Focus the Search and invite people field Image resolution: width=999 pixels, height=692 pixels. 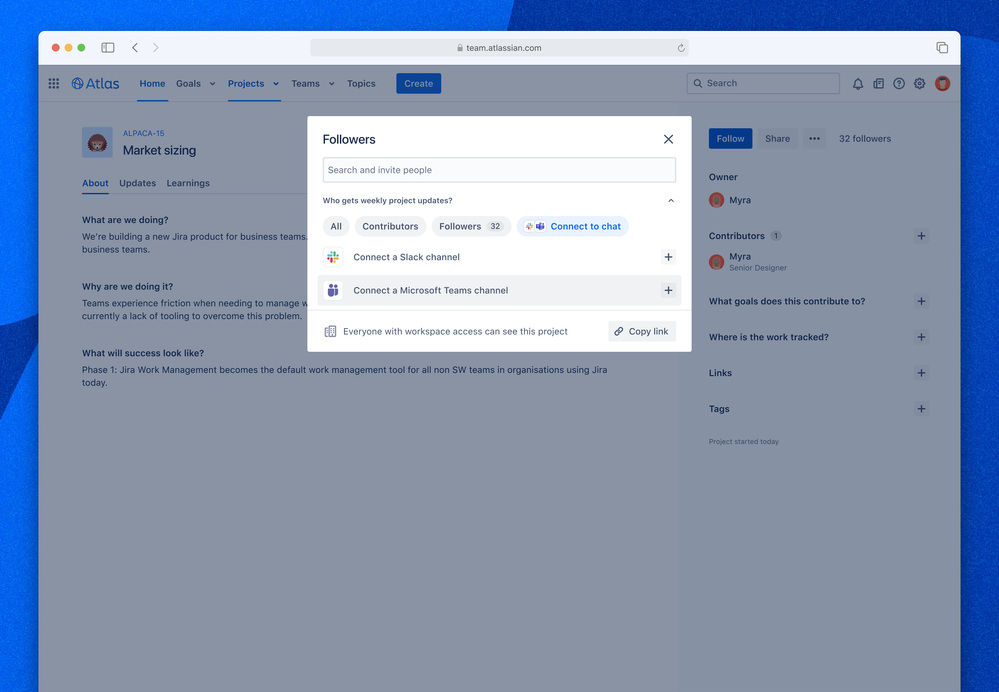point(500,170)
